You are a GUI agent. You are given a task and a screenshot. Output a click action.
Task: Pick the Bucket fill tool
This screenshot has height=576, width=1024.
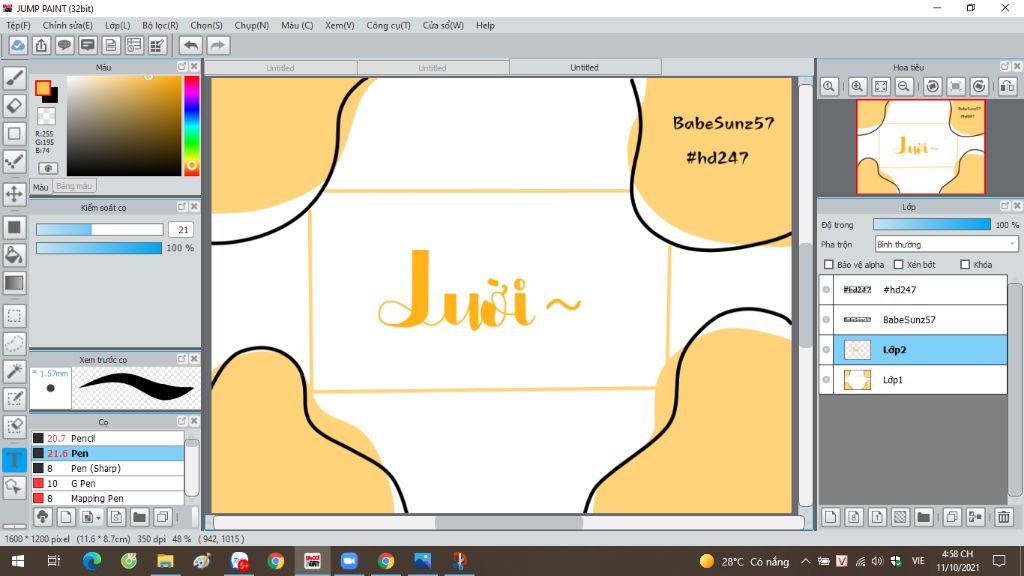click(x=14, y=255)
